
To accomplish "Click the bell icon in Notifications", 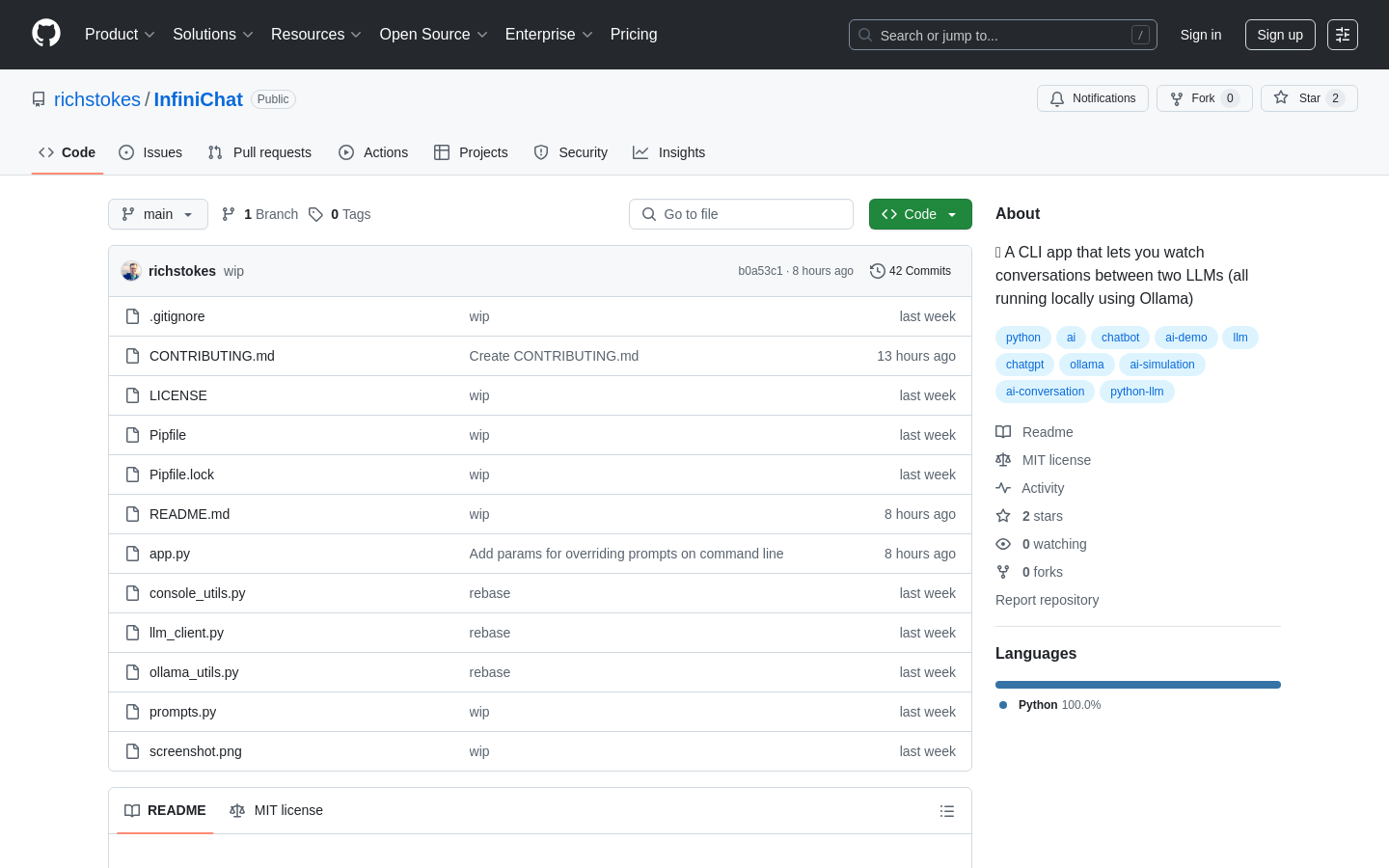I will pos(1057,98).
